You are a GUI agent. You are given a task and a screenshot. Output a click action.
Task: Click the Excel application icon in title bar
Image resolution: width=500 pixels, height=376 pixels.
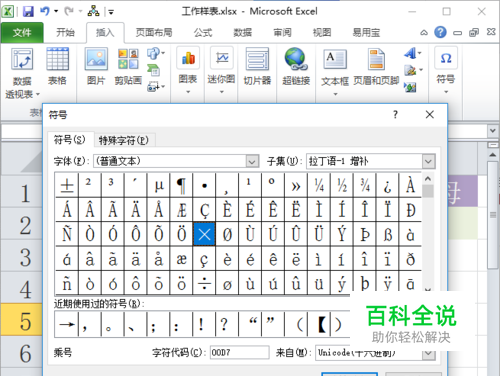pos(7,12)
